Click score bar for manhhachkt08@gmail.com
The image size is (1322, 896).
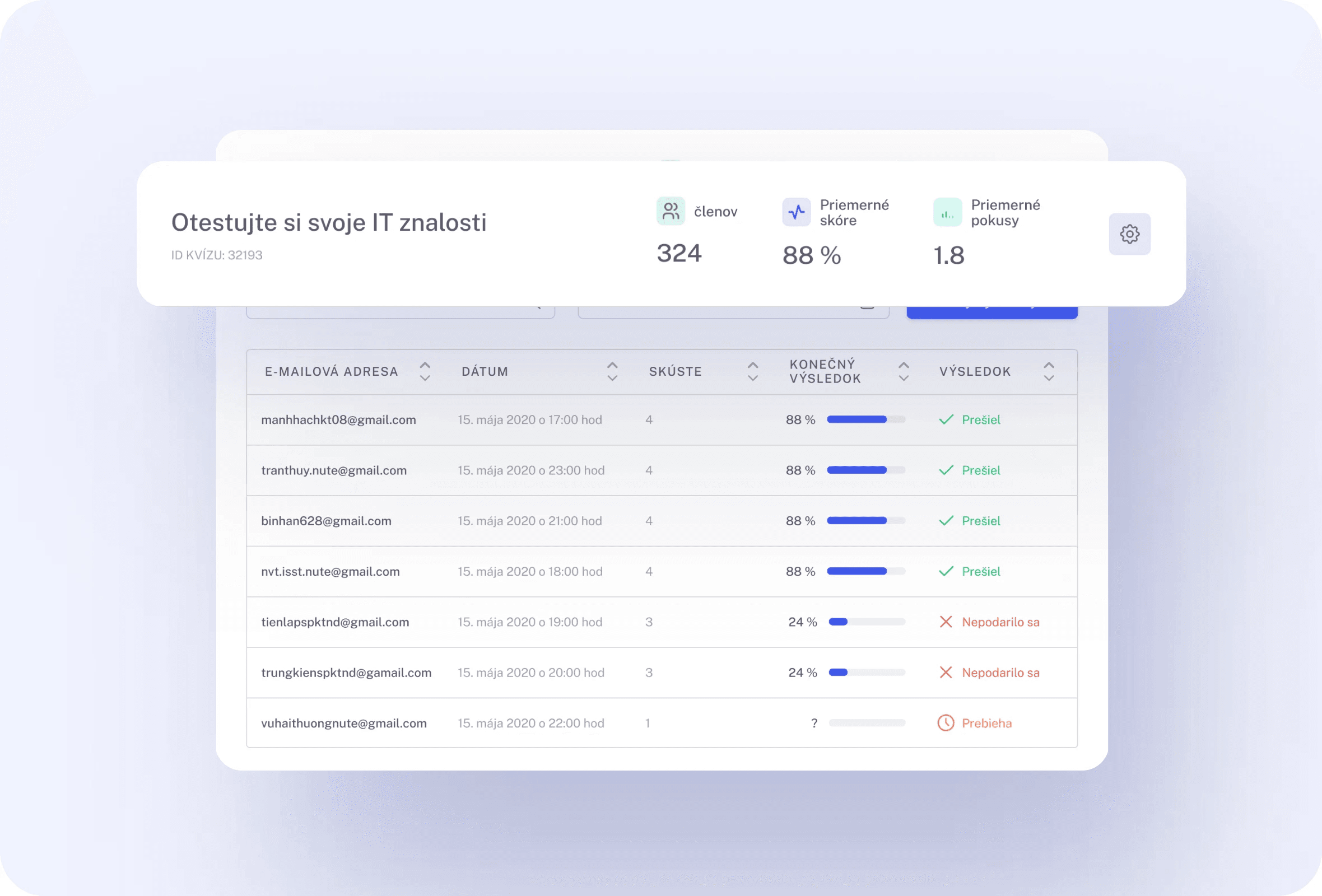866,419
